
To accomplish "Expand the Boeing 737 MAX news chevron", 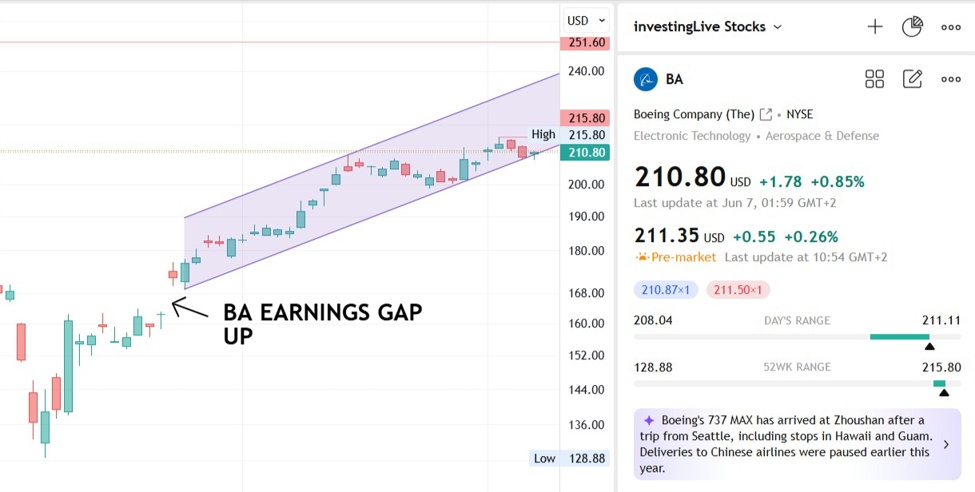I will pyautogui.click(x=946, y=444).
